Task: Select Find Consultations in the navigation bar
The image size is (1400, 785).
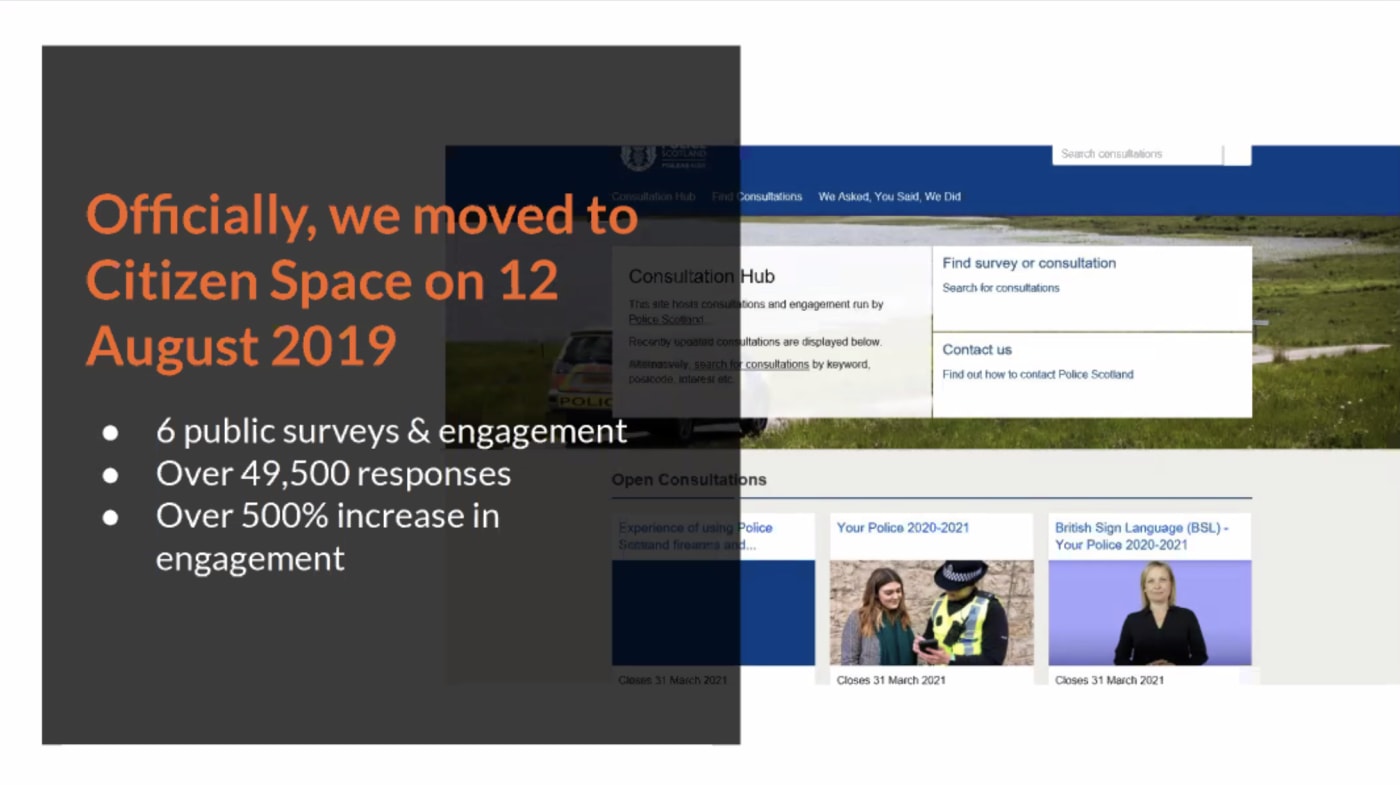Action: pos(757,197)
